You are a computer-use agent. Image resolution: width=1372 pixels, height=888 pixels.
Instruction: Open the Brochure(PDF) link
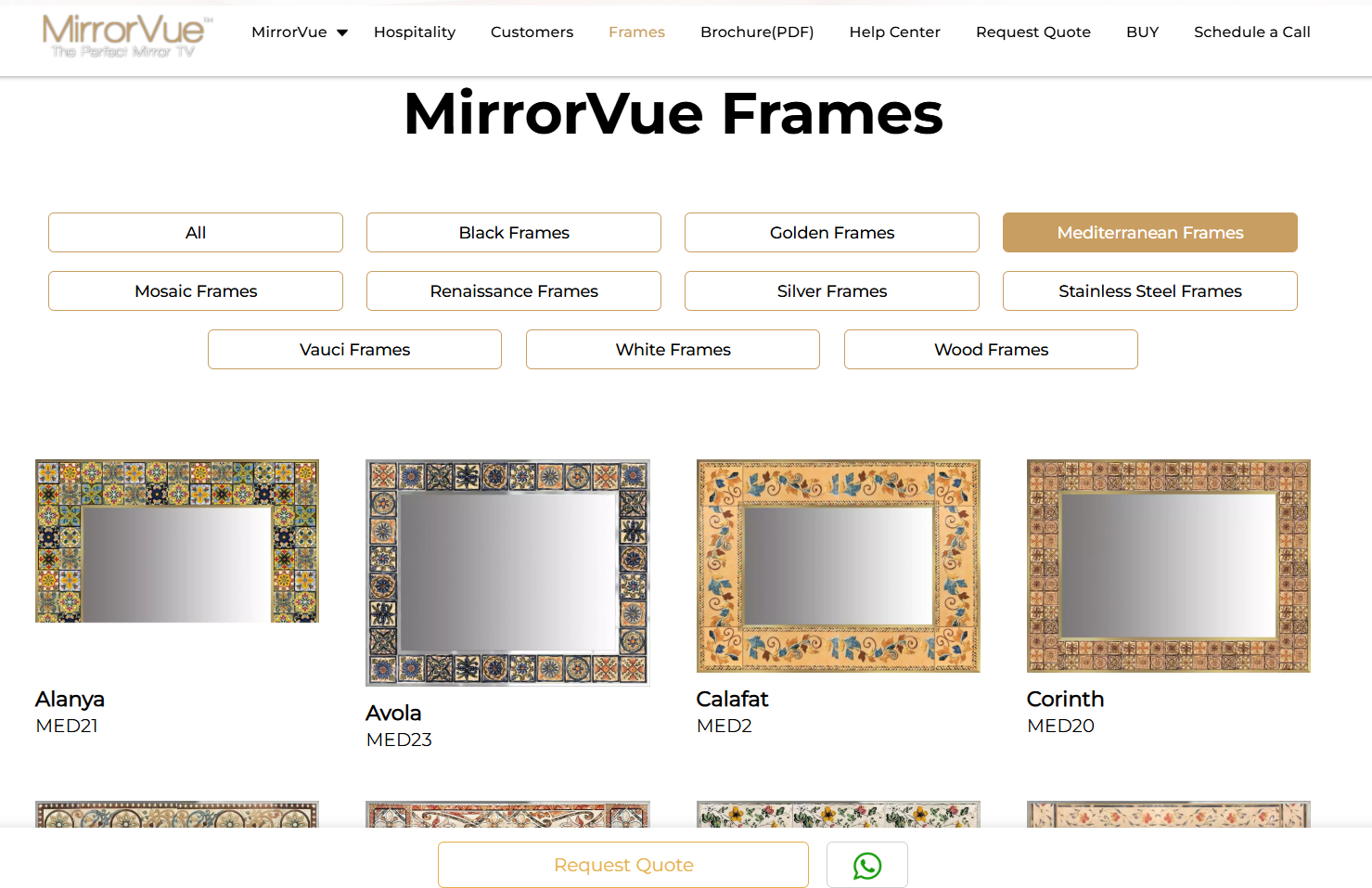click(757, 31)
